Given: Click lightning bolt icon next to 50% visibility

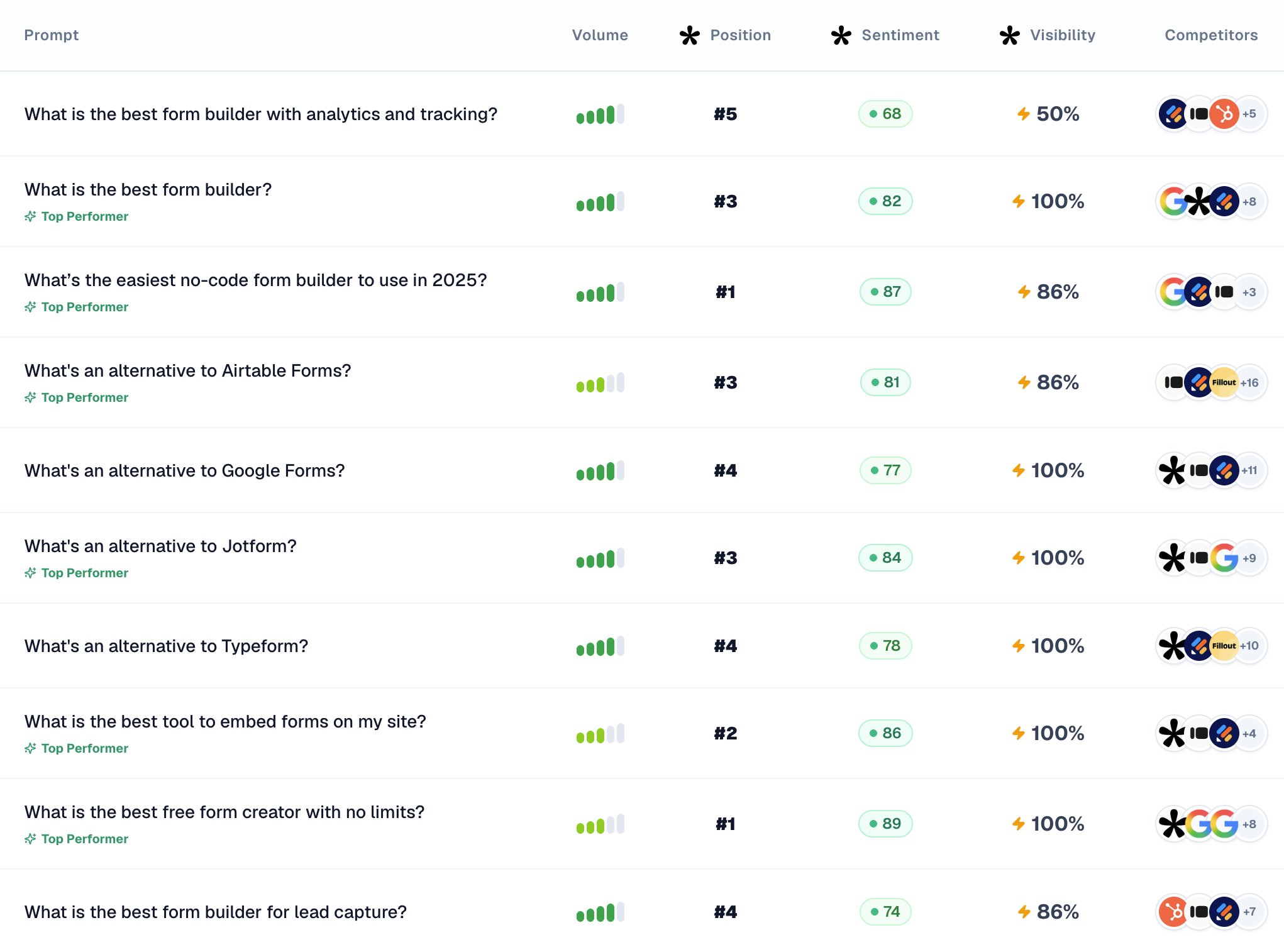Looking at the screenshot, I should point(1024,114).
